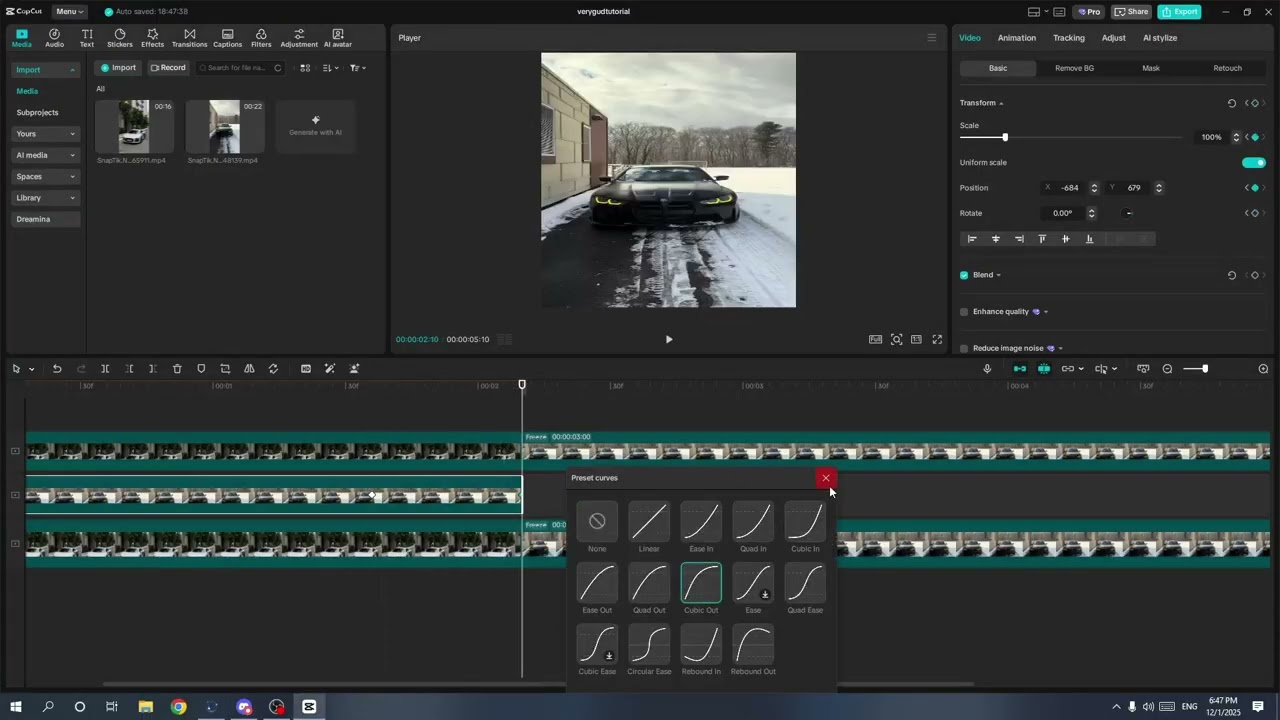Open the Captions panel

point(227,38)
